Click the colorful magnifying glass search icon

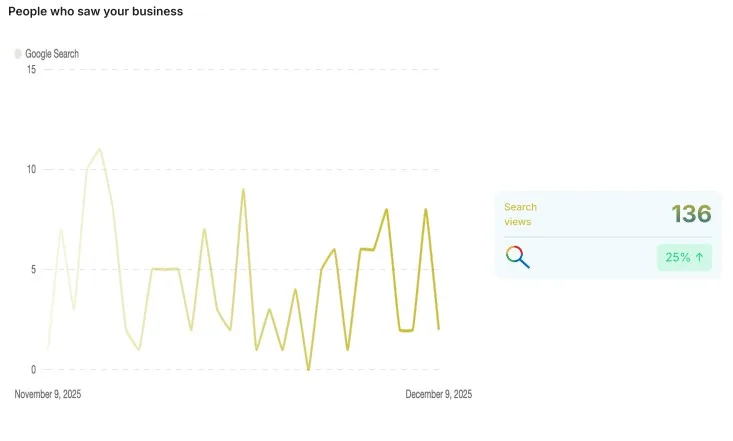tap(517, 257)
